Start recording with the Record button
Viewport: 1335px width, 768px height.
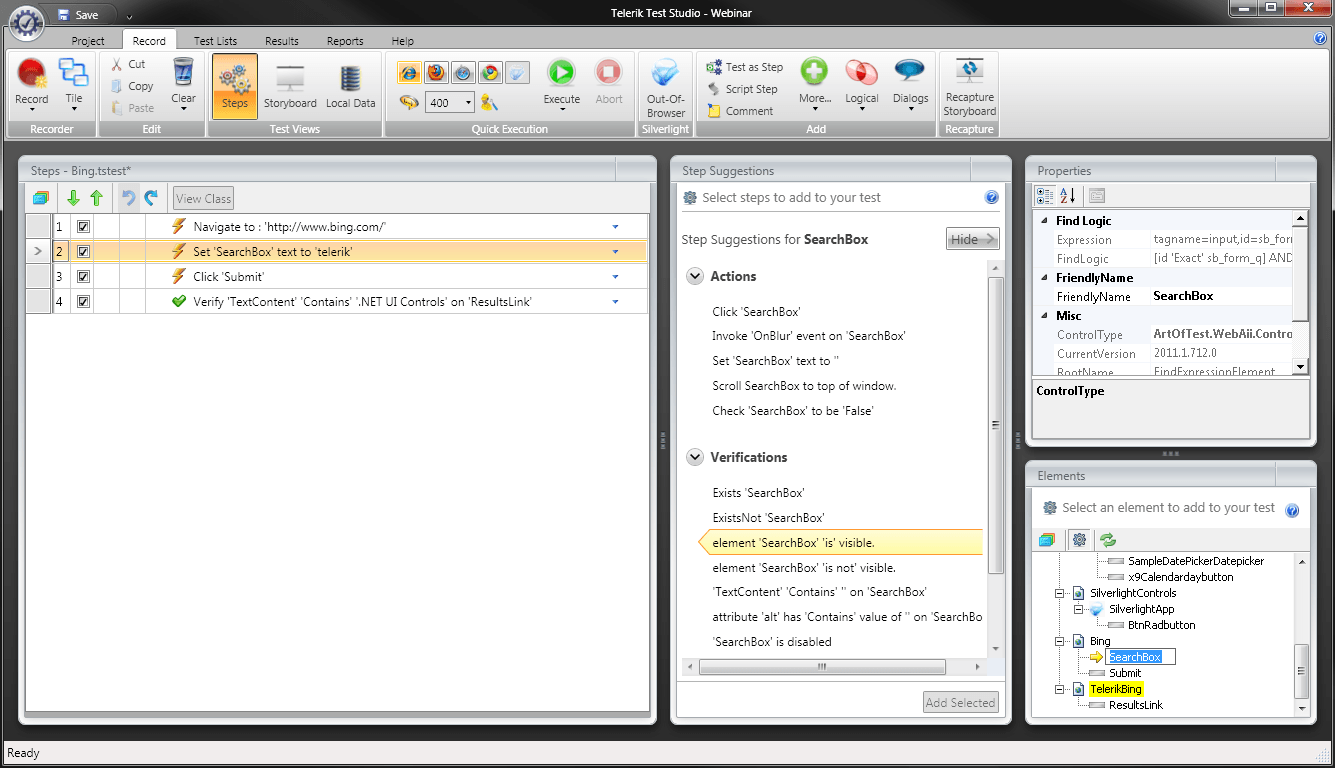(x=31, y=84)
